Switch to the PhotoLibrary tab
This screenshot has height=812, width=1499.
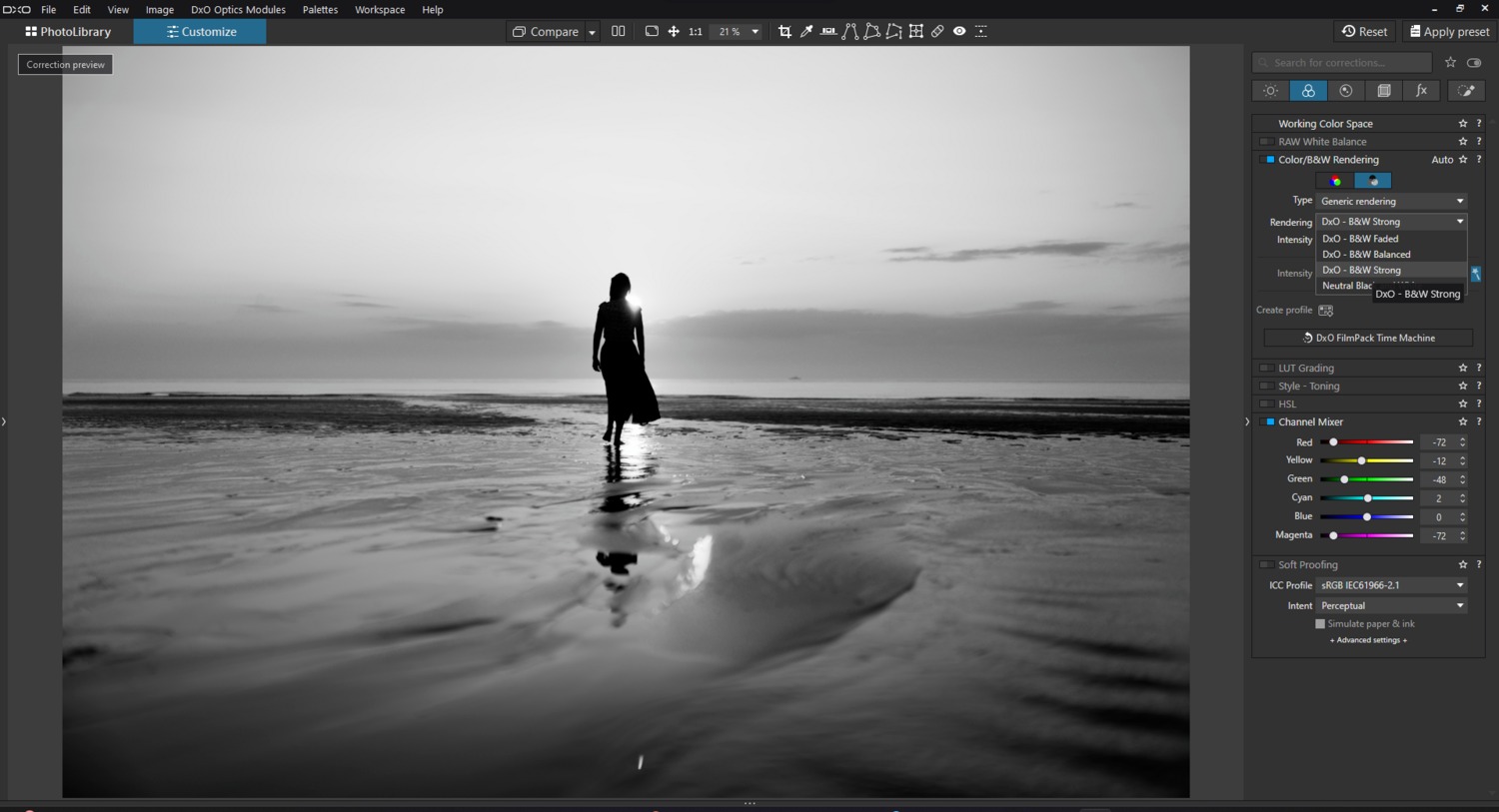coord(68,32)
